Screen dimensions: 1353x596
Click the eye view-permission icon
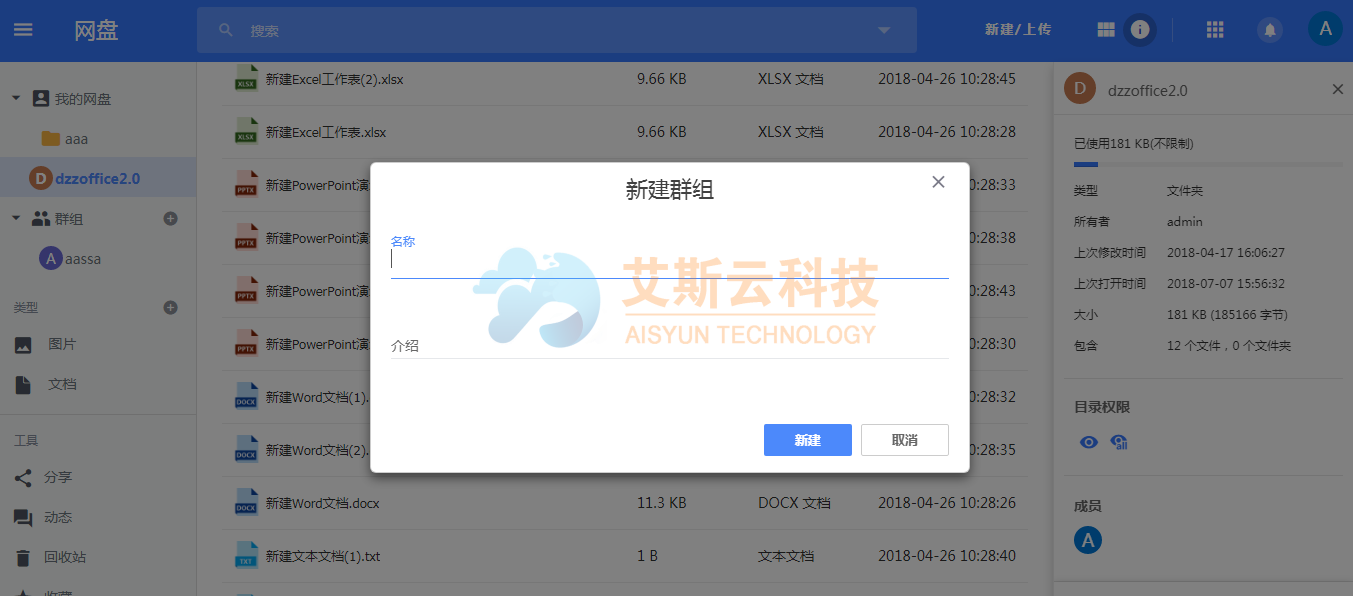[x=1089, y=442]
